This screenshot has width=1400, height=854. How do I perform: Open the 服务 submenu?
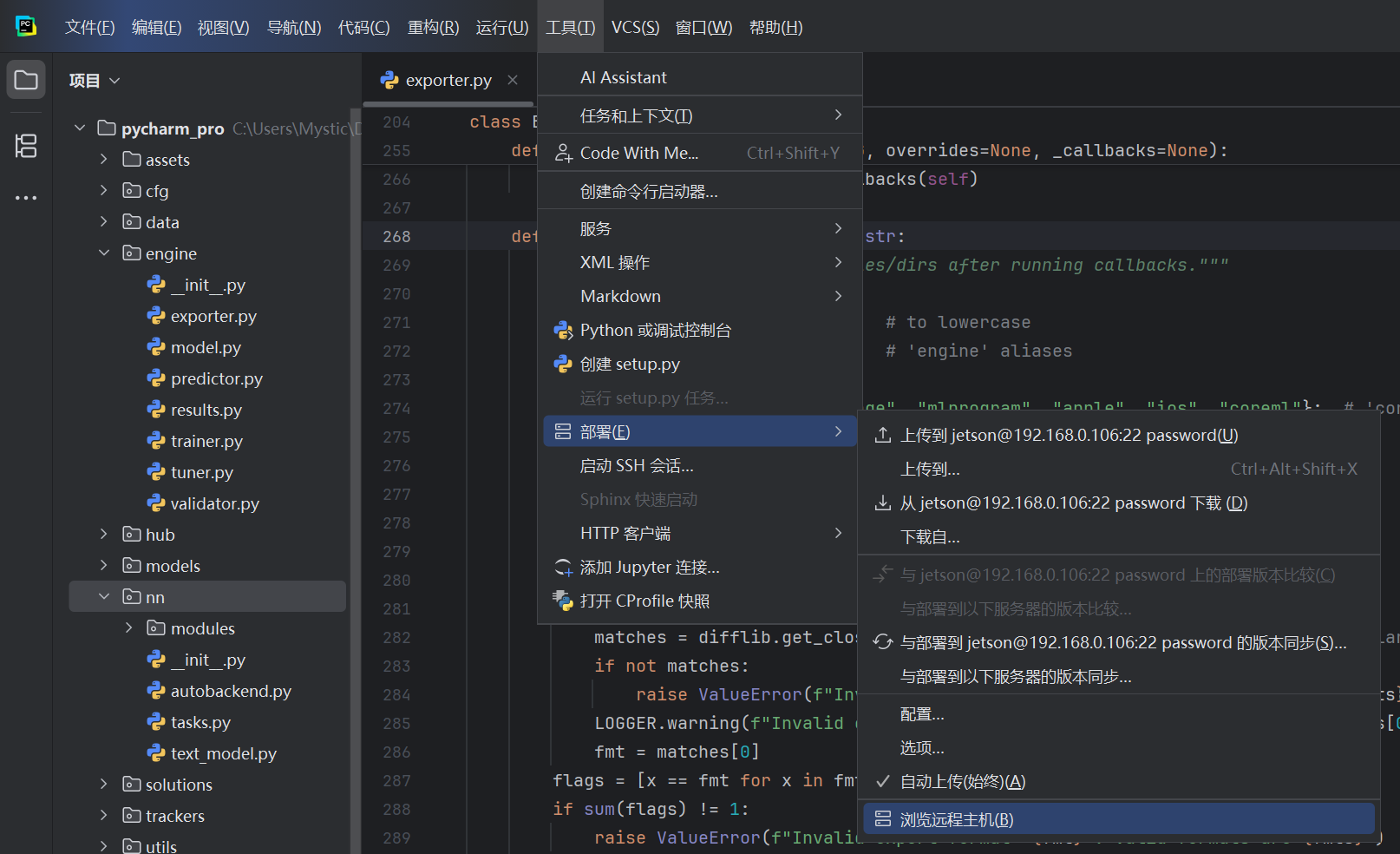[700, 228]
